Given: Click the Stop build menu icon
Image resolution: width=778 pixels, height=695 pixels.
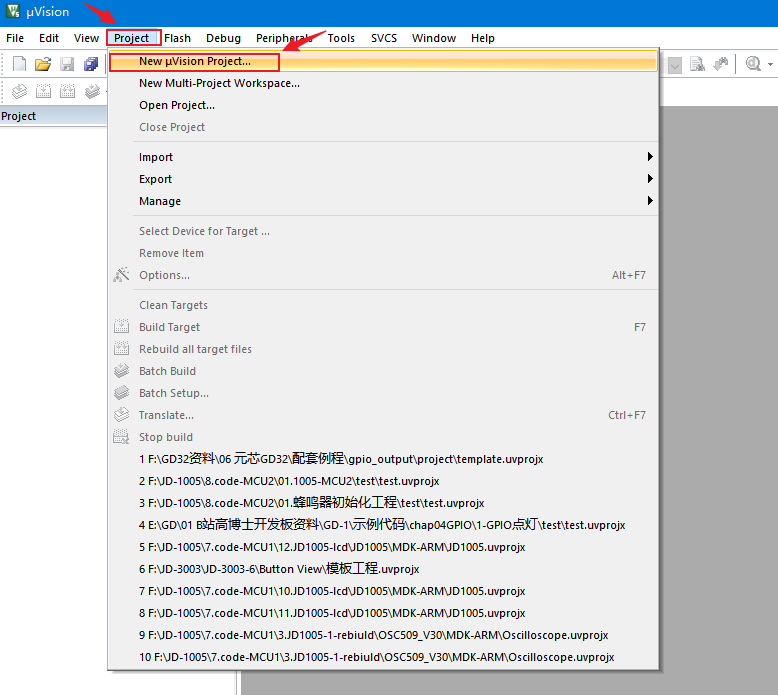Looking at the screenshot, I should coord(121,437).
